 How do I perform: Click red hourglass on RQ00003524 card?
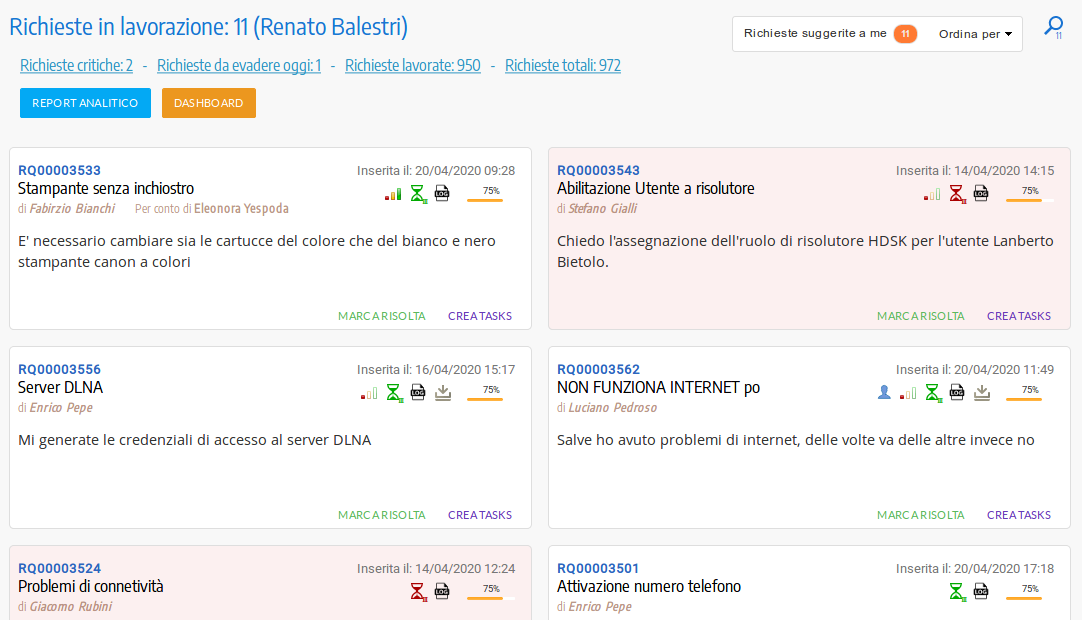point(418,591)
